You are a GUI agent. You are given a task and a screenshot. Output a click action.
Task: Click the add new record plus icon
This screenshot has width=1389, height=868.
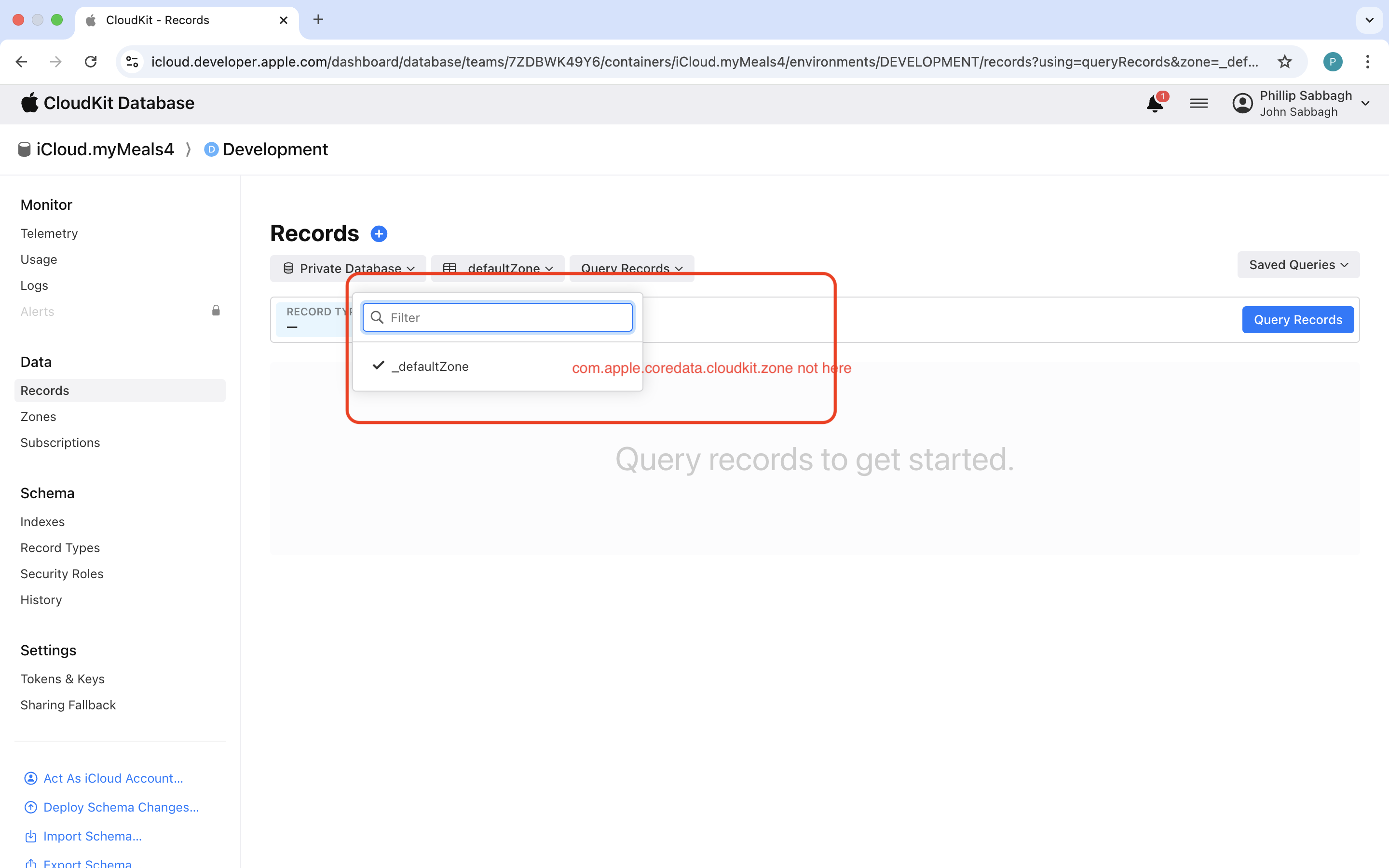(x=379, y=234)
